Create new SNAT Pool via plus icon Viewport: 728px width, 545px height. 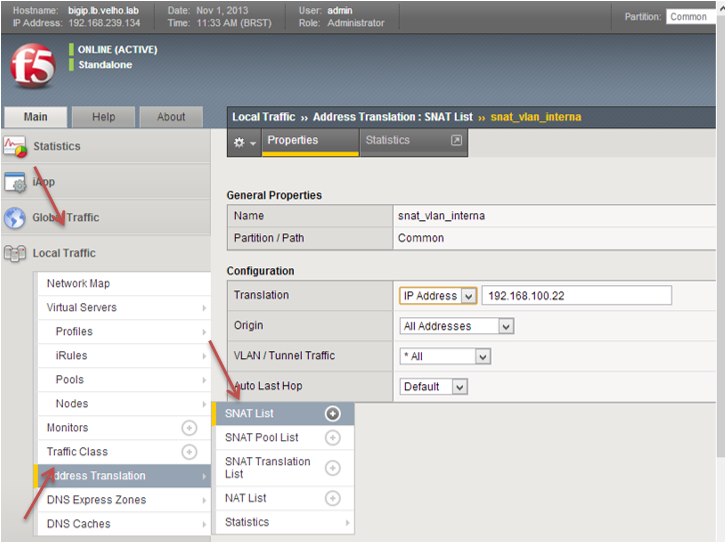pyautogui.click(x=333, y=438)
